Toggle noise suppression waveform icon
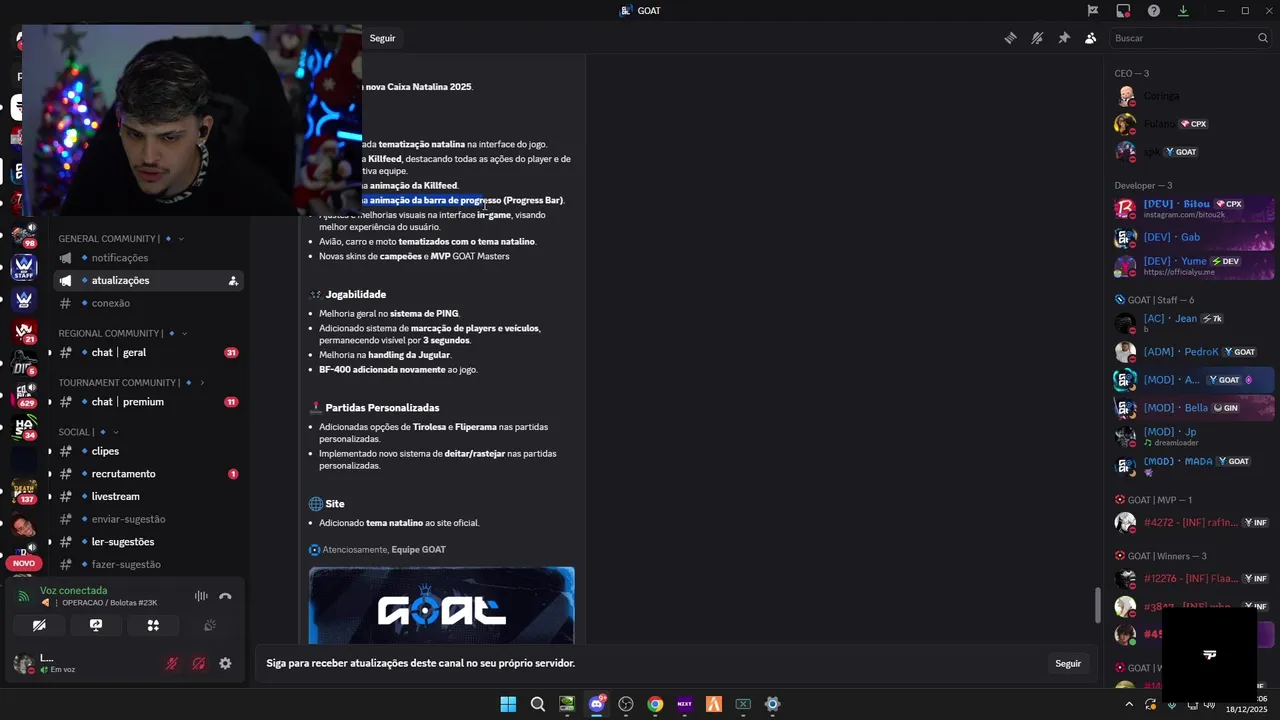The image size is (1280, 720). coord(201,596)
